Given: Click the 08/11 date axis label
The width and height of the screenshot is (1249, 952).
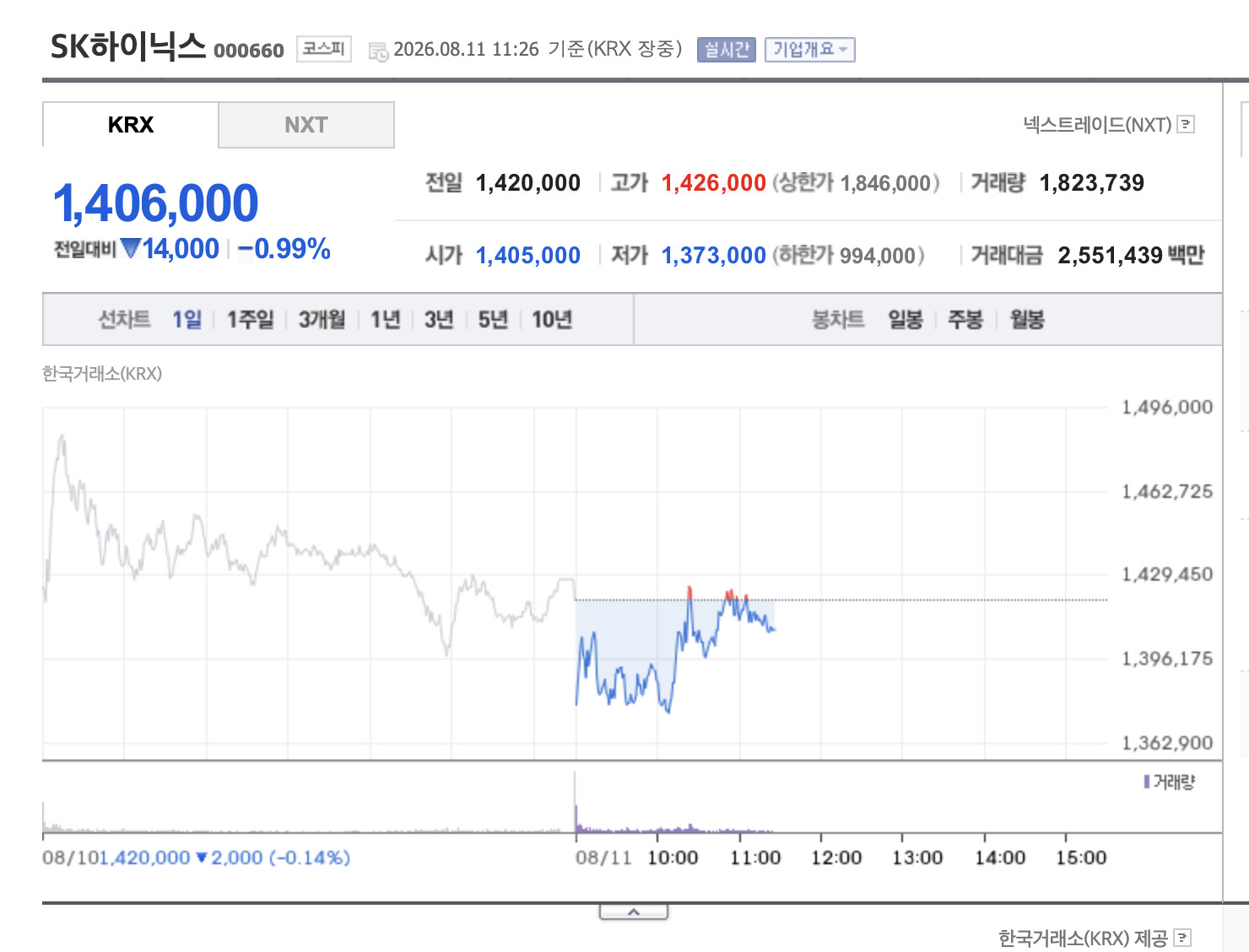Looking at the screenshot, I should click(603, 858).
